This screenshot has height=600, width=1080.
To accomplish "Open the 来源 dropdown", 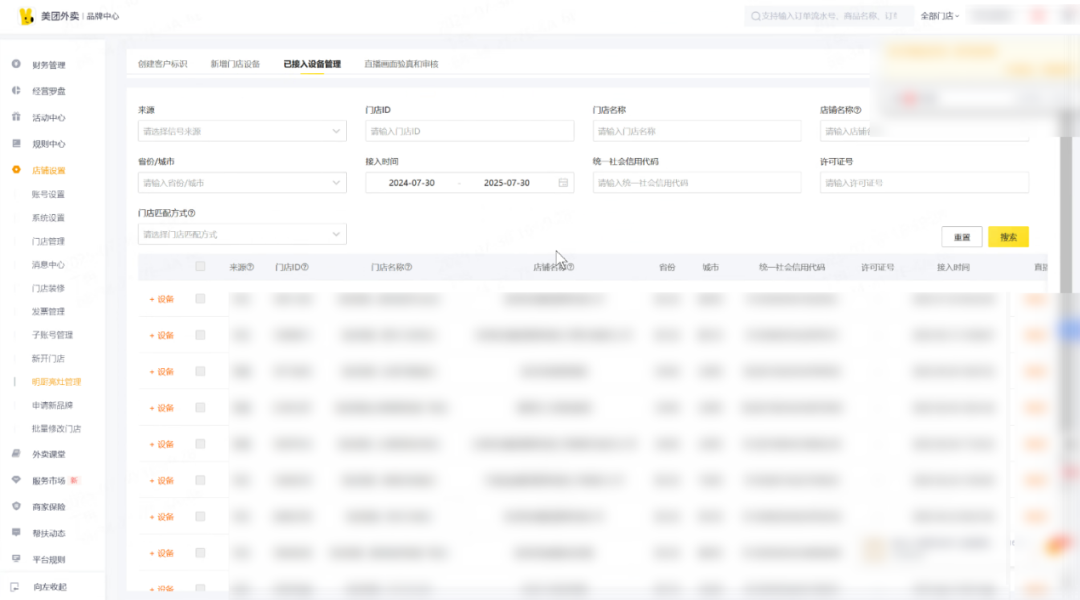I will (x=242, y=131).
